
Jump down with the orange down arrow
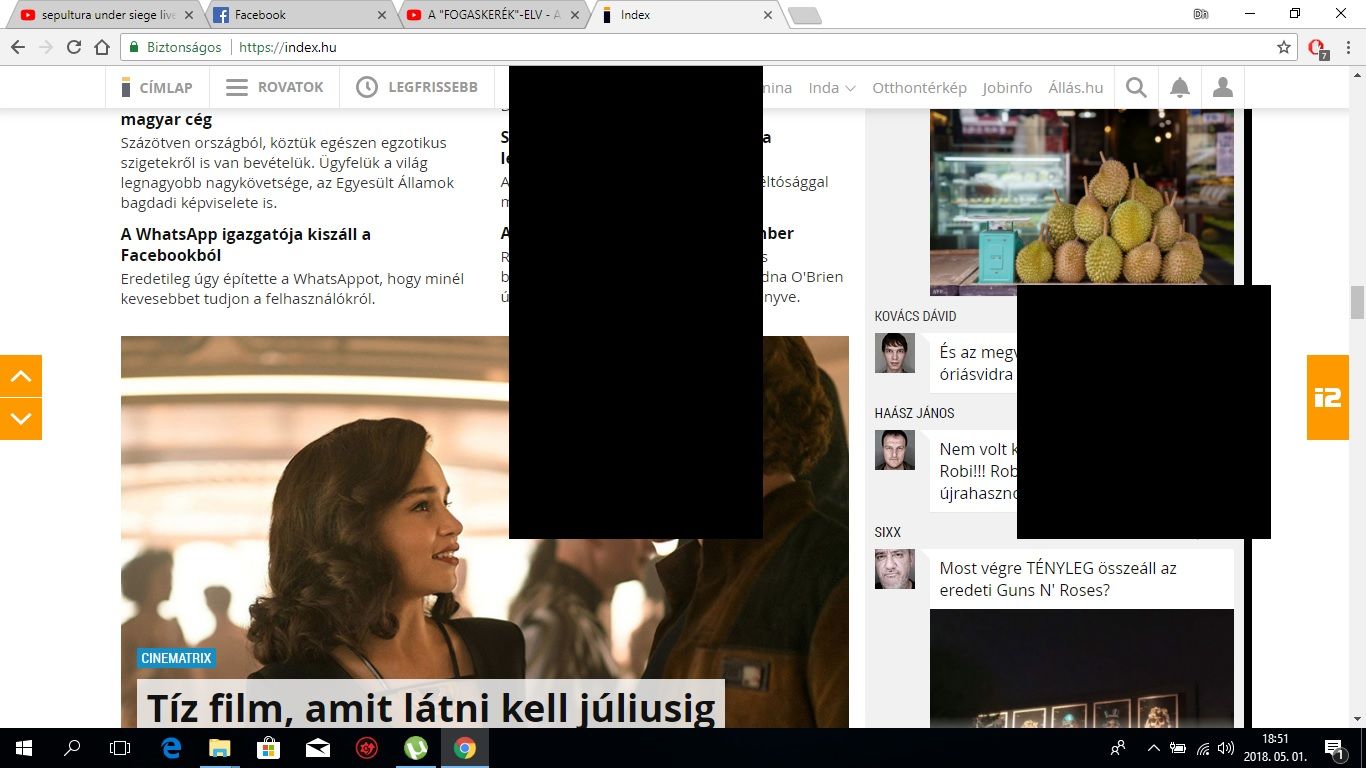click(x=21, y=419)
